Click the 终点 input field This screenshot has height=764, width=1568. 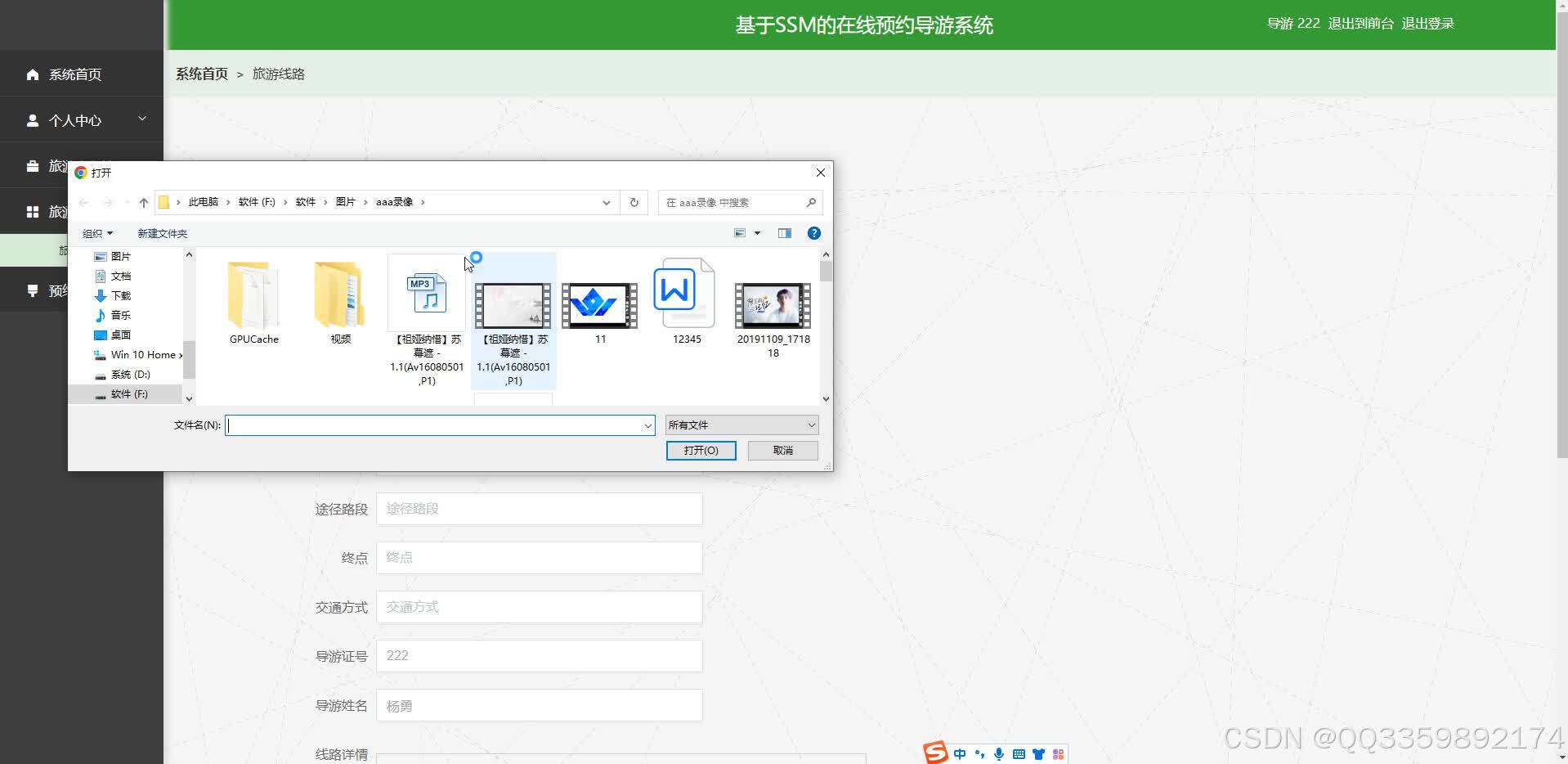(x=539, y=558)
